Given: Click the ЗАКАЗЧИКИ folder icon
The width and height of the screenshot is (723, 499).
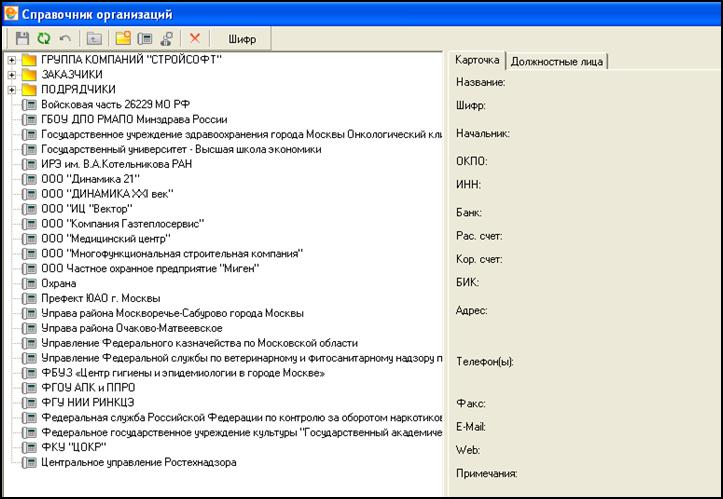Looking at the screenshot, I should pos(29,75).
